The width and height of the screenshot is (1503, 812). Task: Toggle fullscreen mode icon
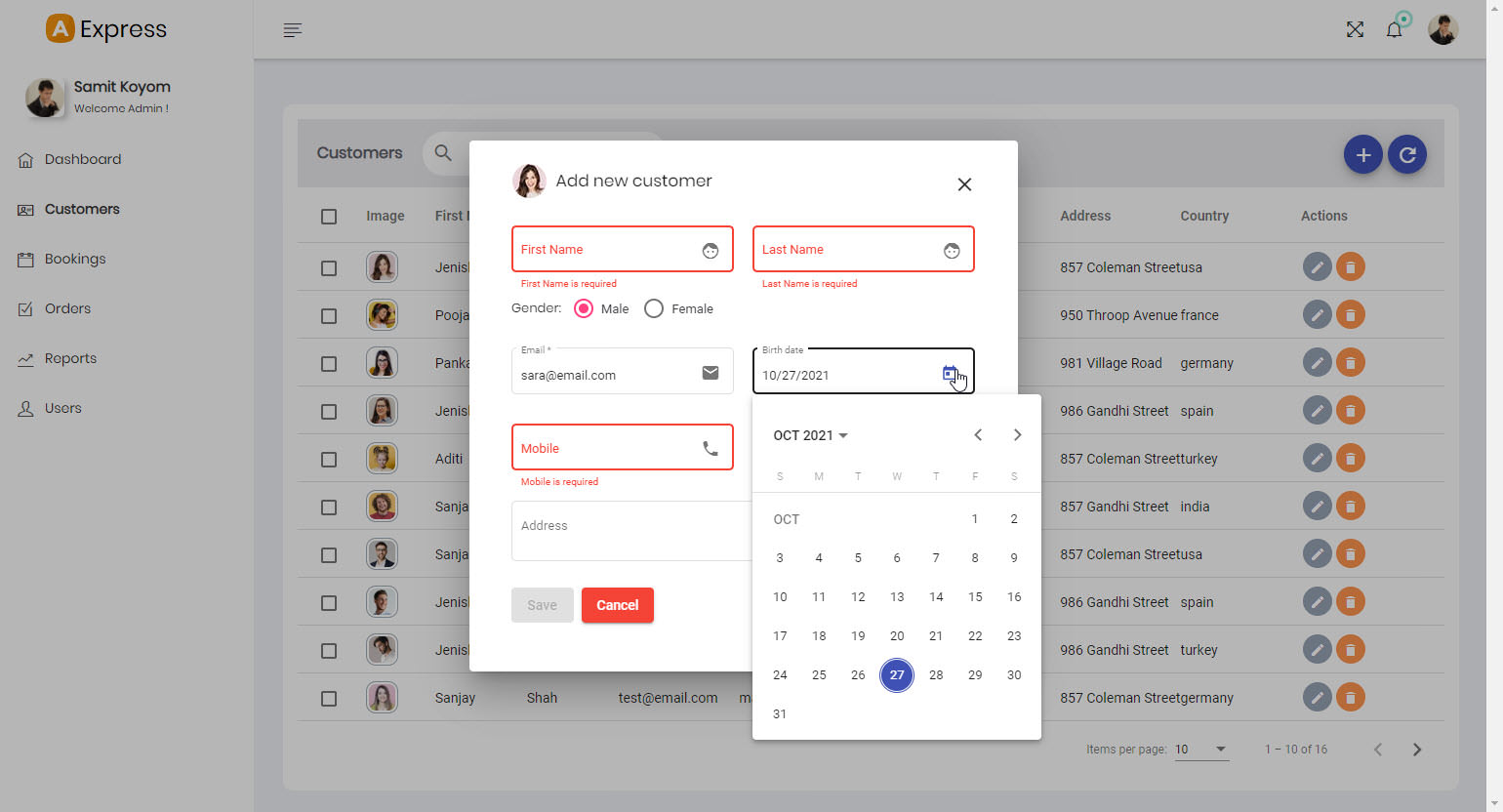[x=1355, y=30]
